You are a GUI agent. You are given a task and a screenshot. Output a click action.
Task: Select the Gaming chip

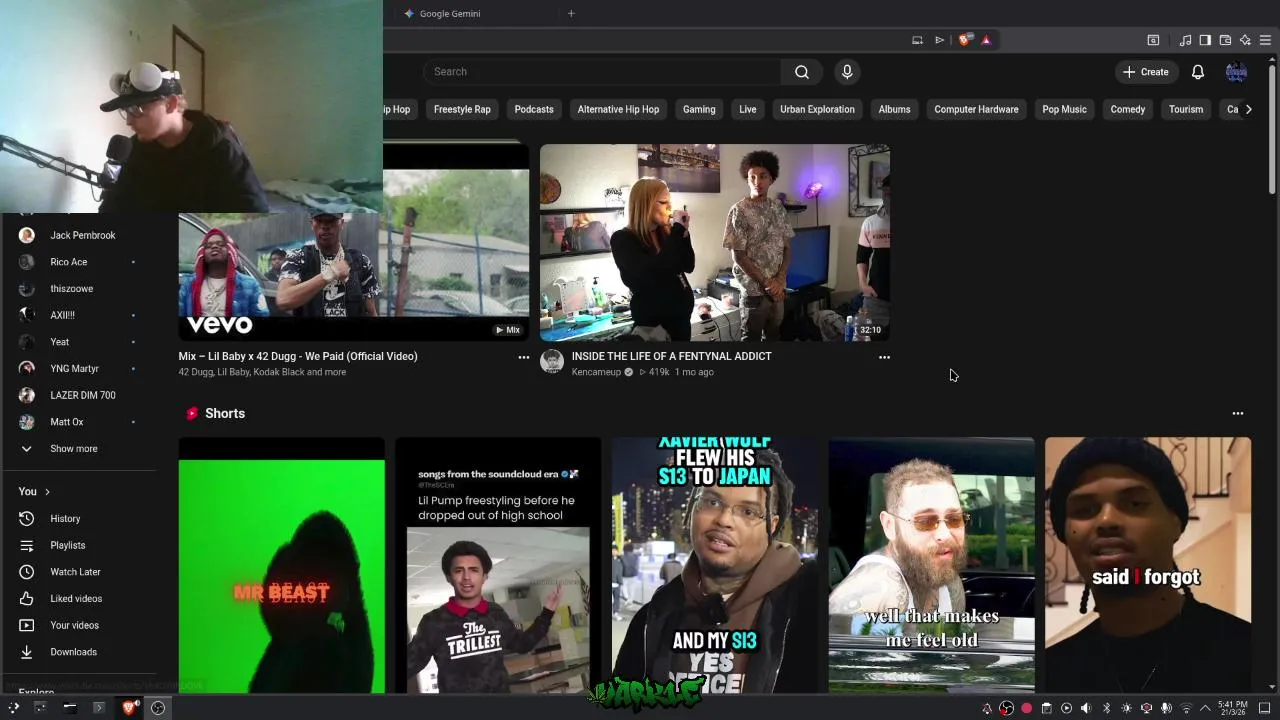tap(699, 109)
